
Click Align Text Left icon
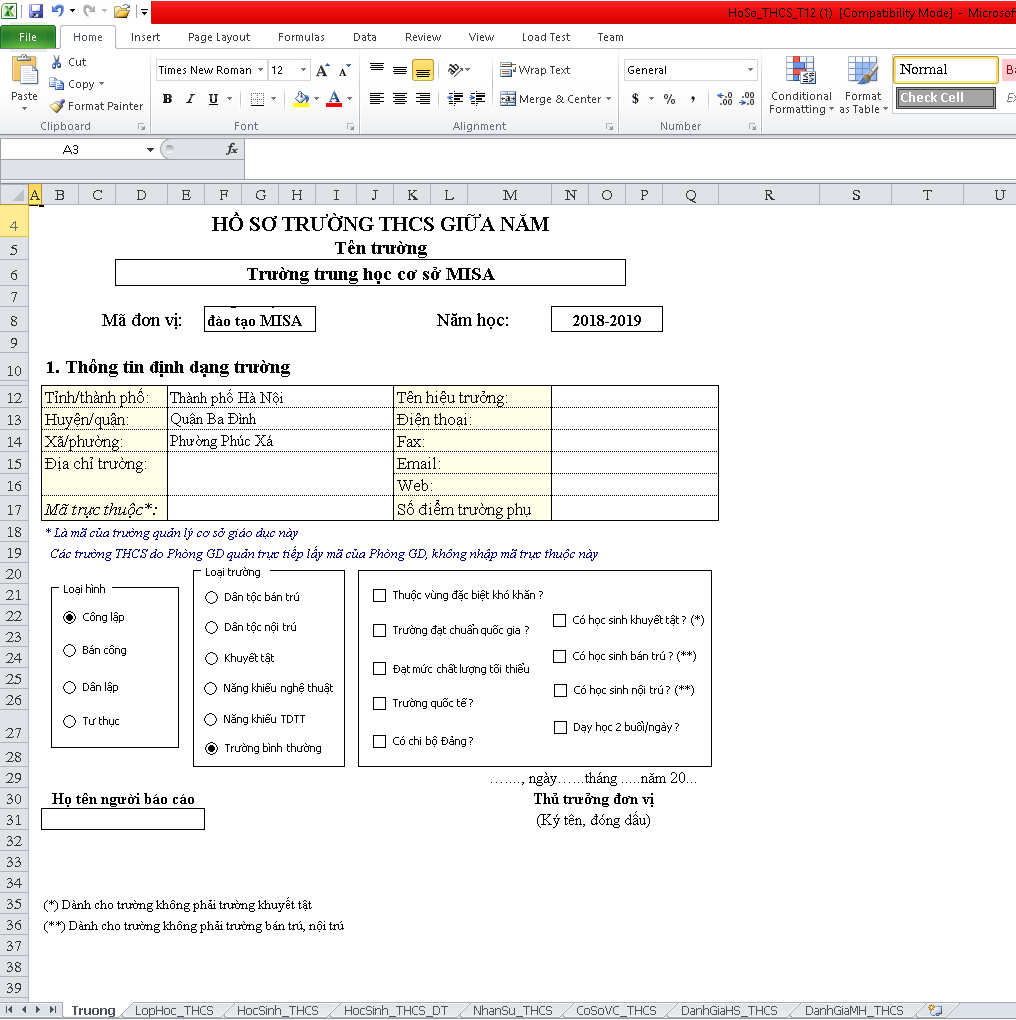pyautogui.click(x=377, y=99)
